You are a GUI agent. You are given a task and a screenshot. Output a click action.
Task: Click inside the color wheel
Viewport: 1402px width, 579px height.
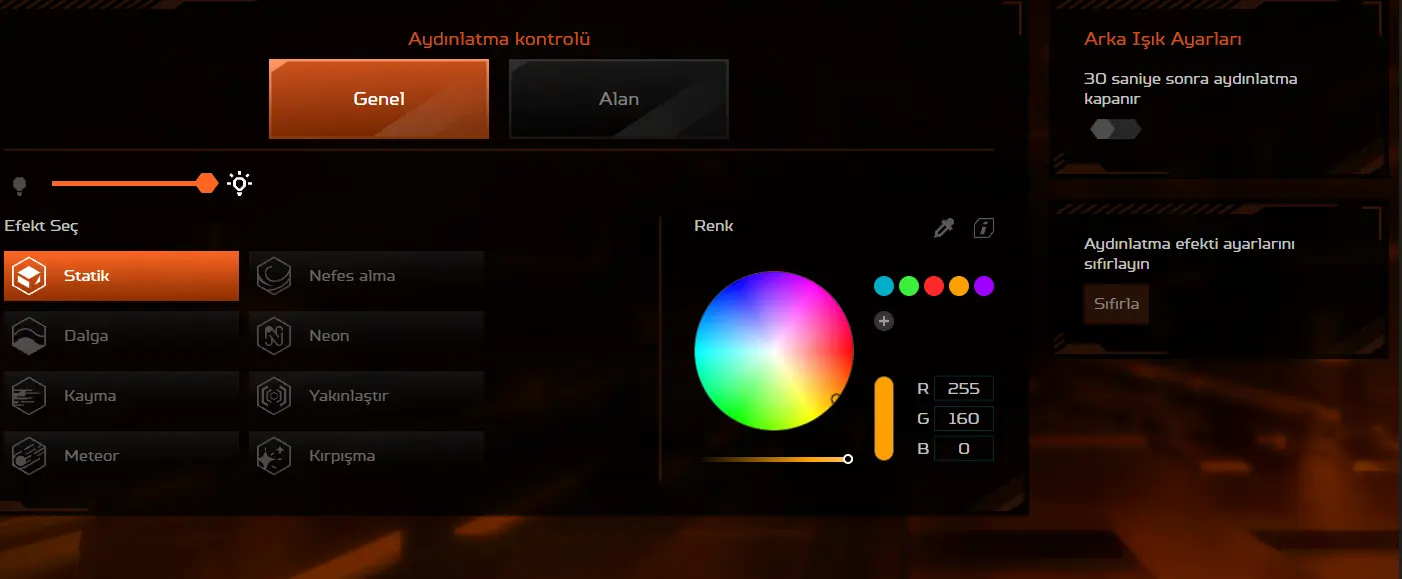pos(774,351)
